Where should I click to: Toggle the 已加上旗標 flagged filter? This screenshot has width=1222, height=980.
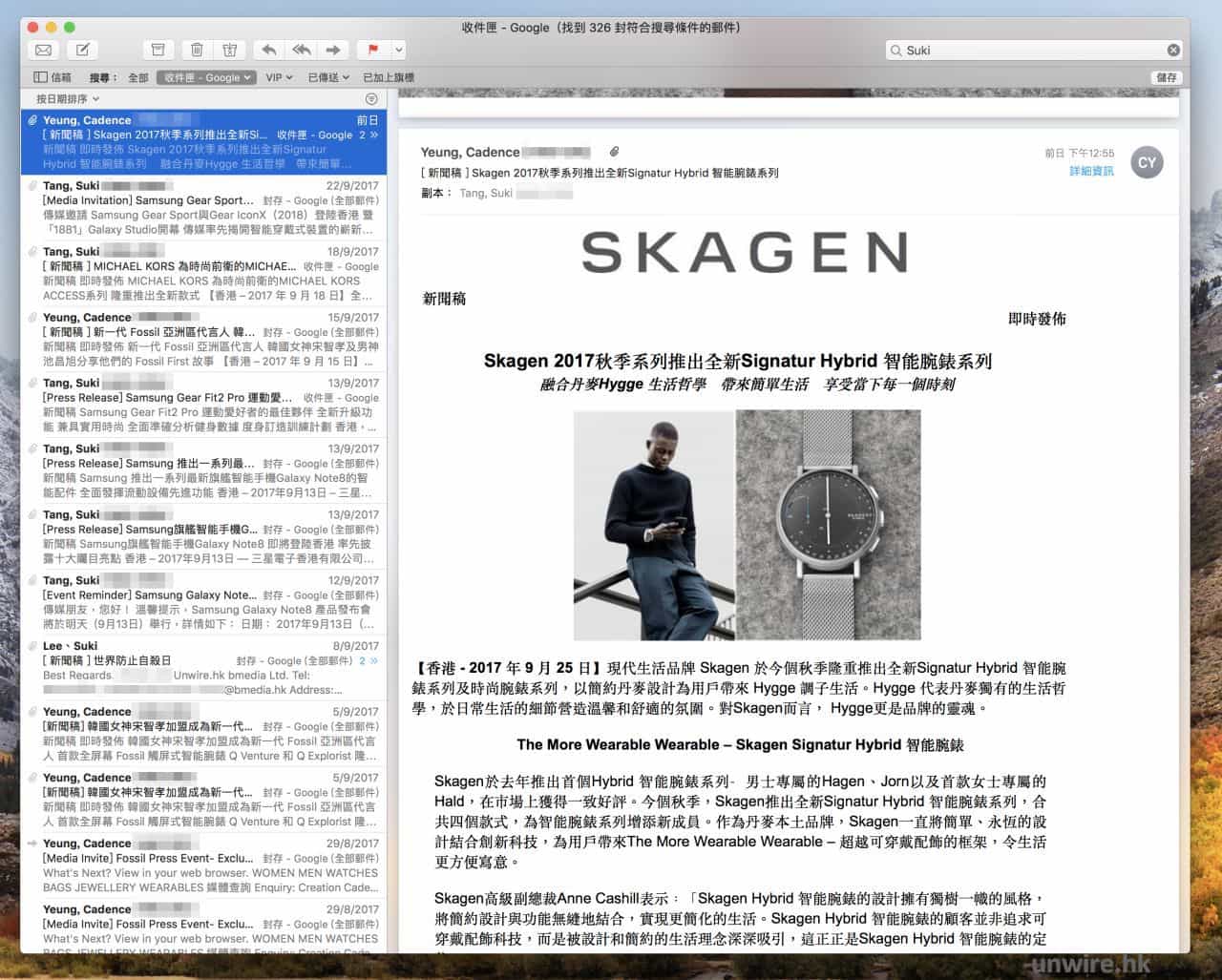point(389,77)
